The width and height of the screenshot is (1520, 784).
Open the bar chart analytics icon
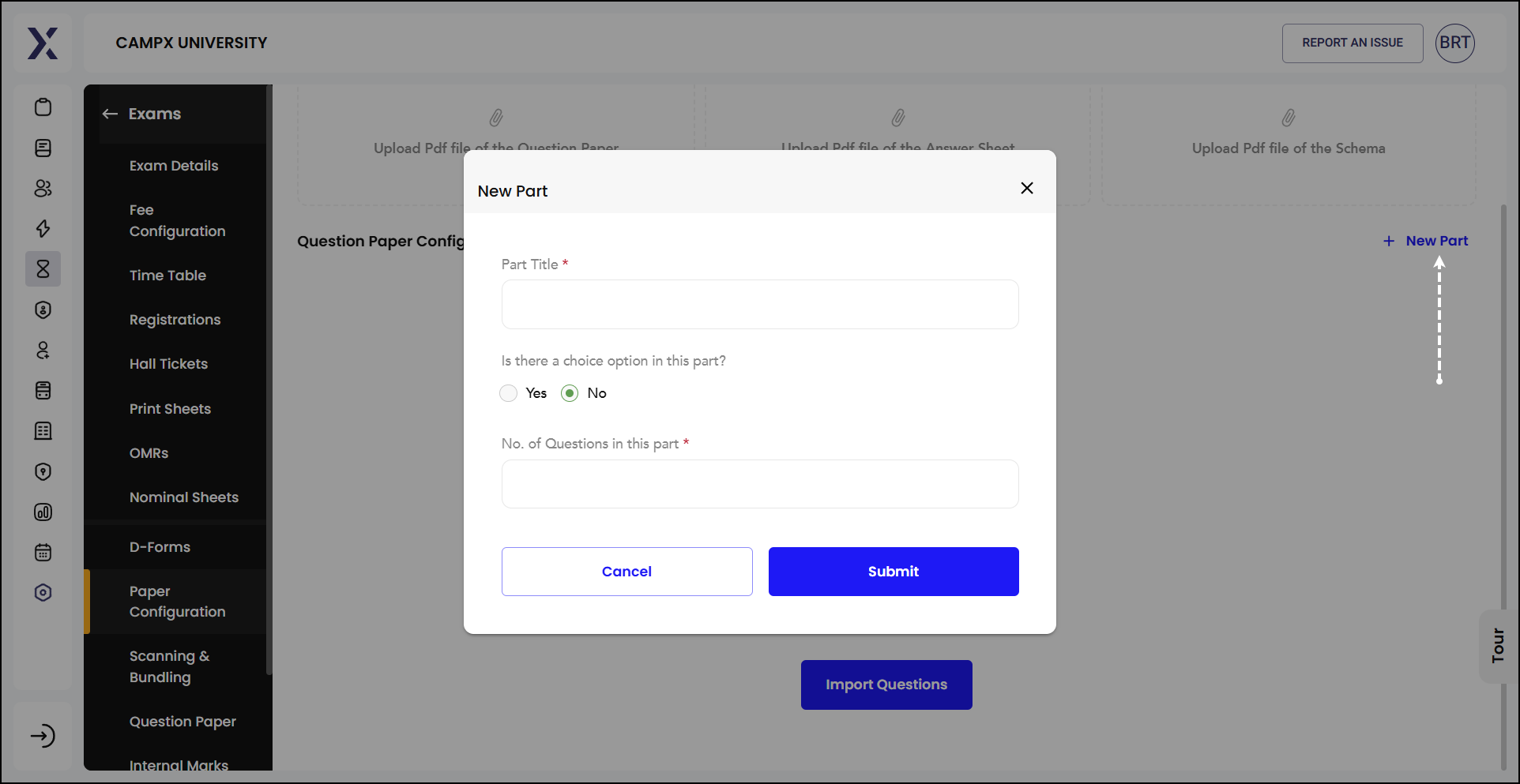pos(43,512)
